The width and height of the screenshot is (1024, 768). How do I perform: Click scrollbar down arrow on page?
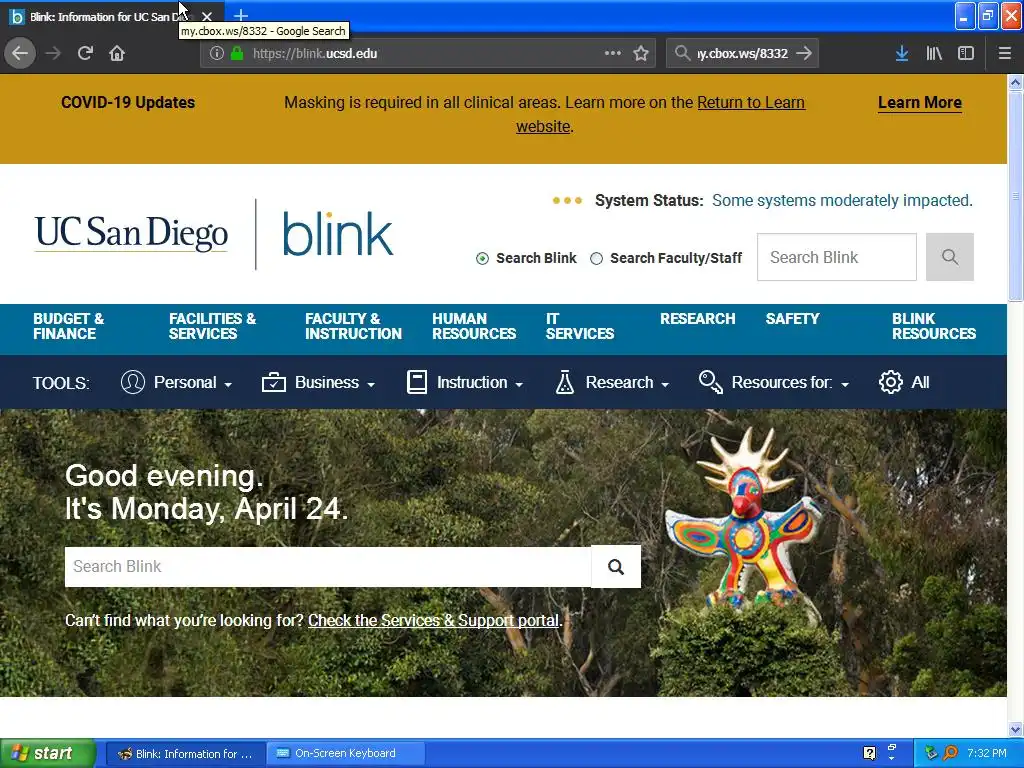(x=1015, y=729)
